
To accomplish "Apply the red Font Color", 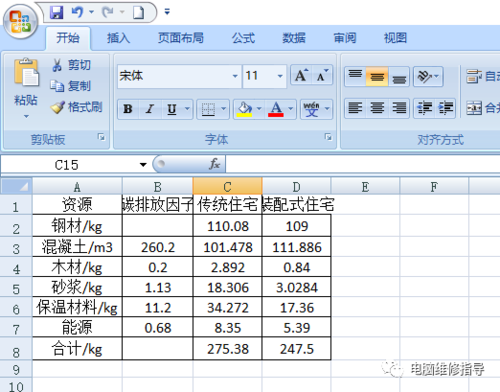I will click(x=276, y=109).
